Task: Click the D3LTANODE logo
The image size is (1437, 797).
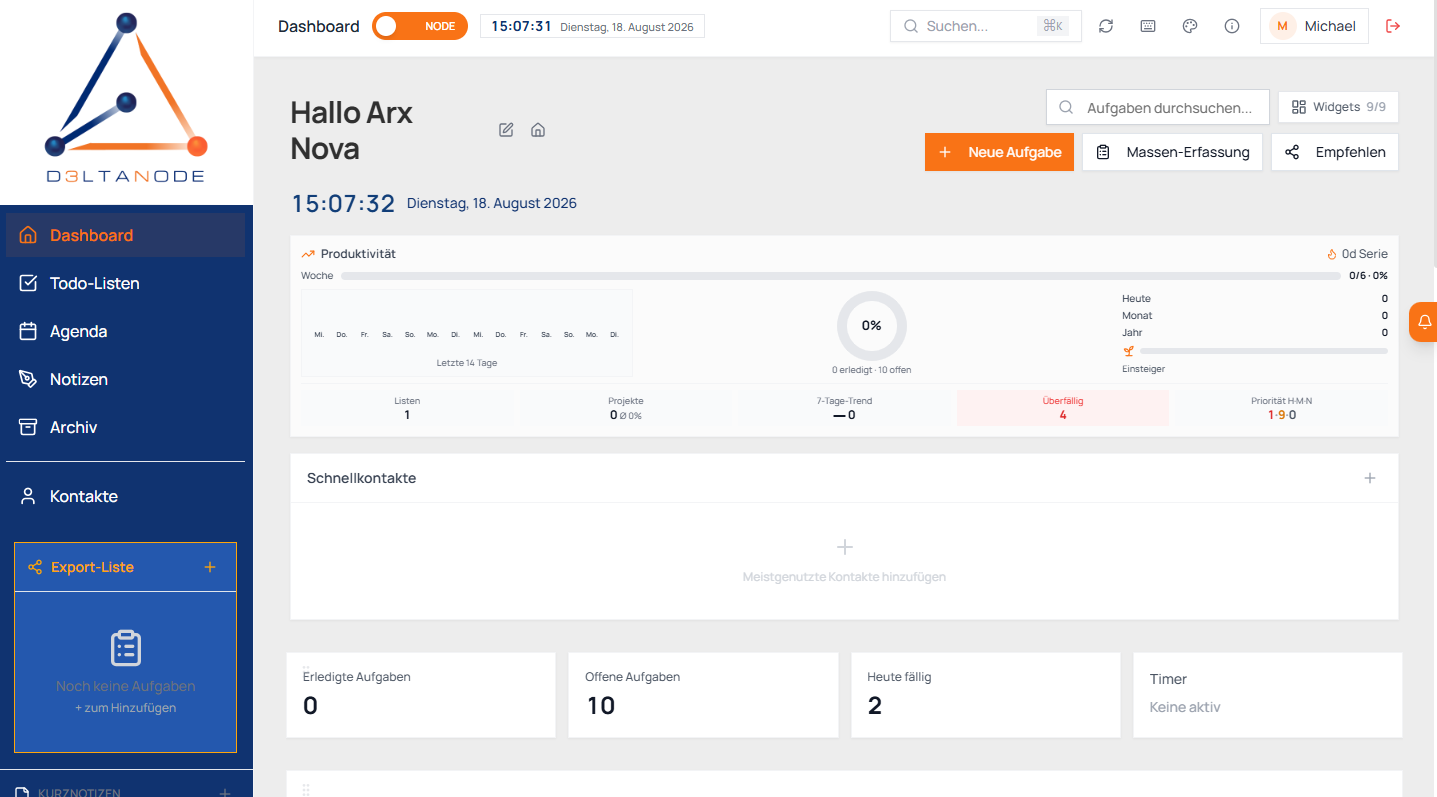Action: tap(126, 98)
